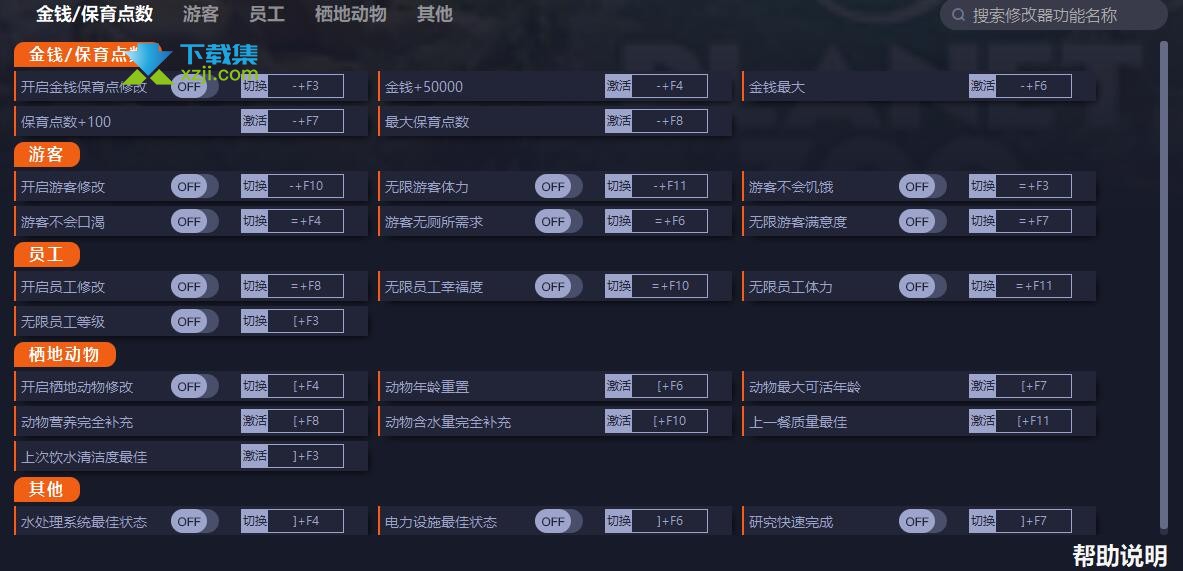The height and width of the screenshot is (571, 1183).
Task: Click the 搜索修改器功能名称 search box
Action: 1053,15
